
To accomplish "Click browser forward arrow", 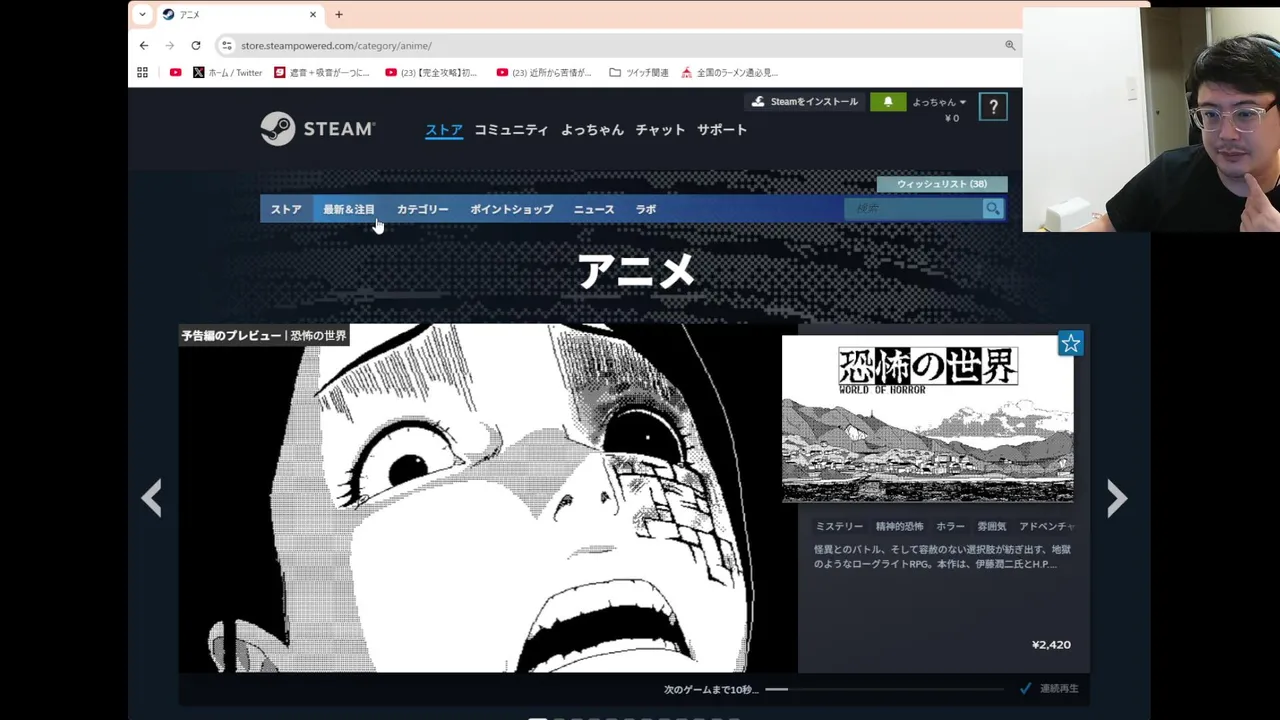I will 170,45.
